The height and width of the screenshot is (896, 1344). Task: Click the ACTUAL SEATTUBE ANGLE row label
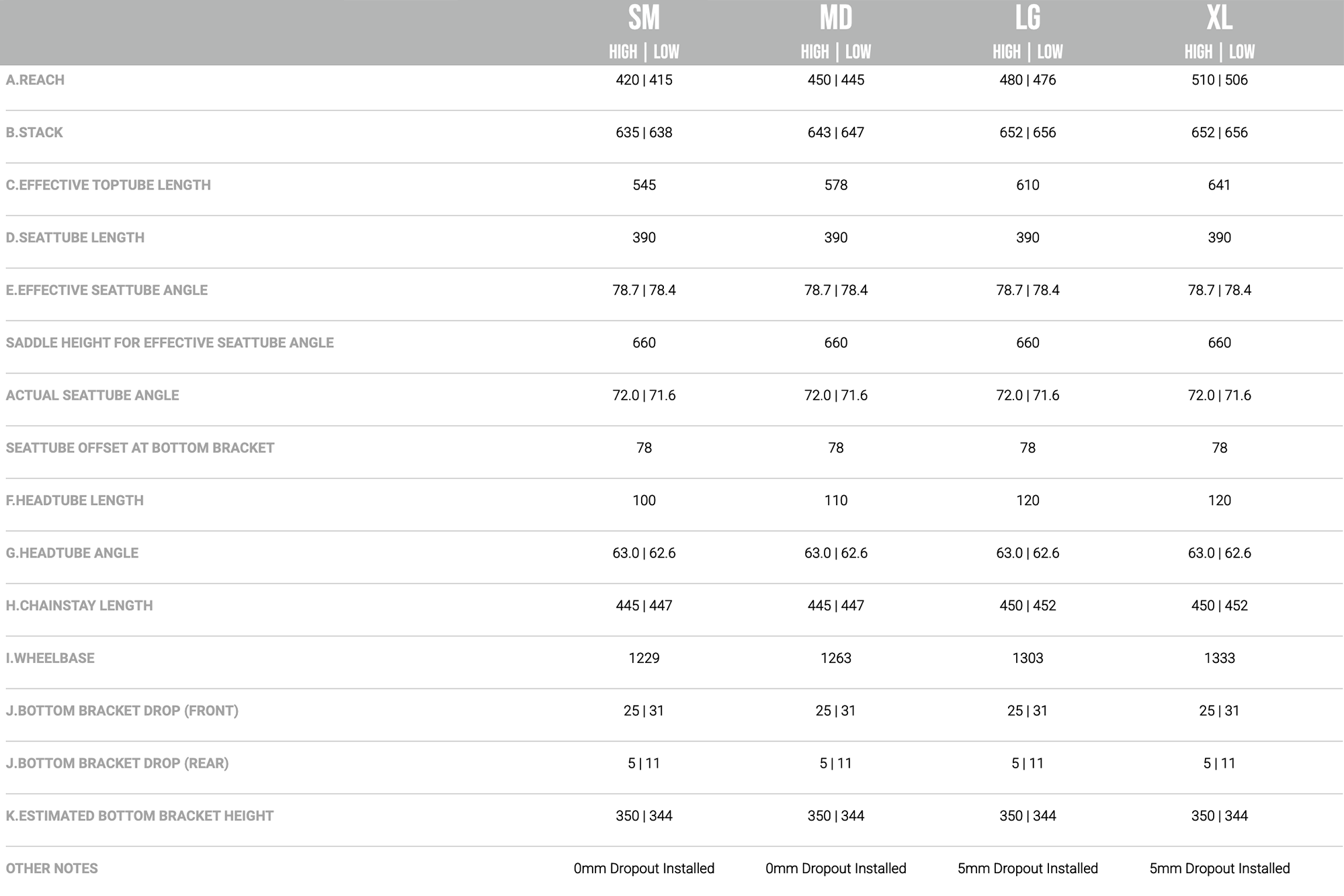(x=92, y=395)
